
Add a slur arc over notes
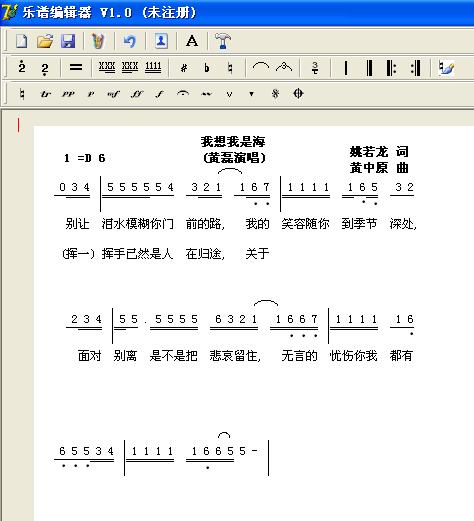point(261,66)
